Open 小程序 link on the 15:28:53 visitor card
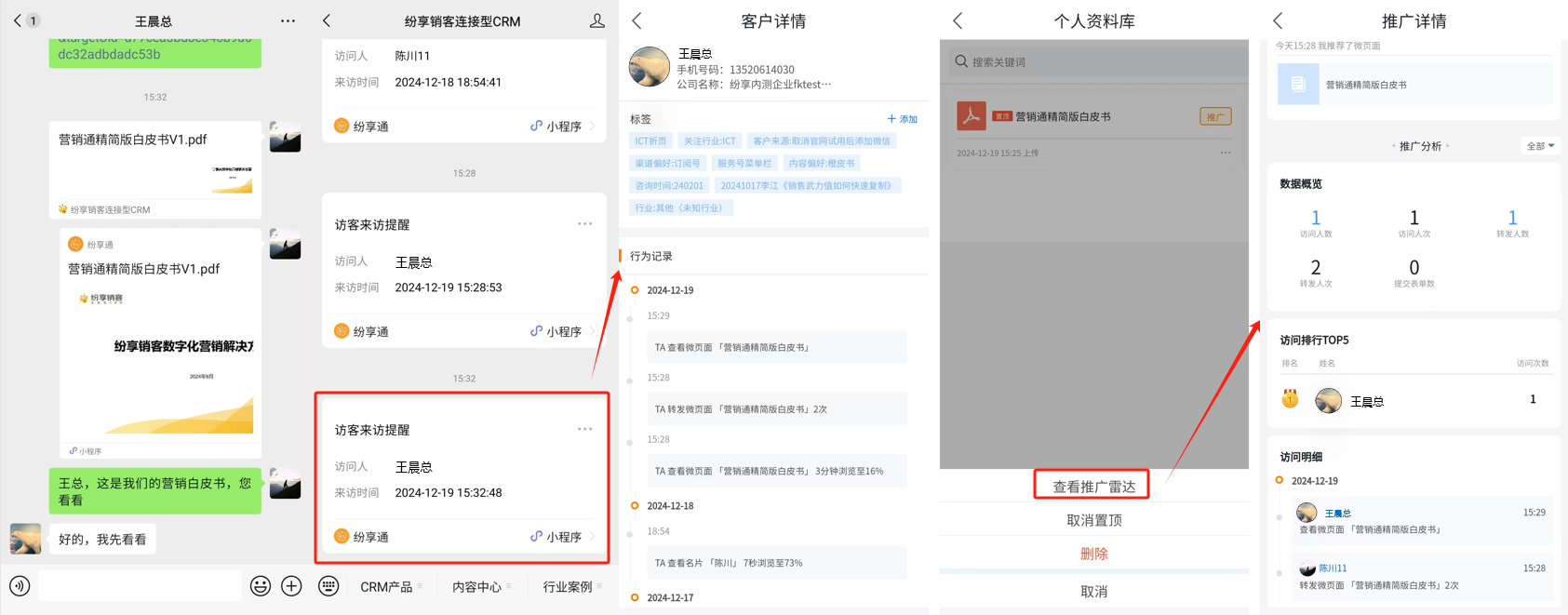The height and width of the screenshot is (615, 1568). coord(562,331)
